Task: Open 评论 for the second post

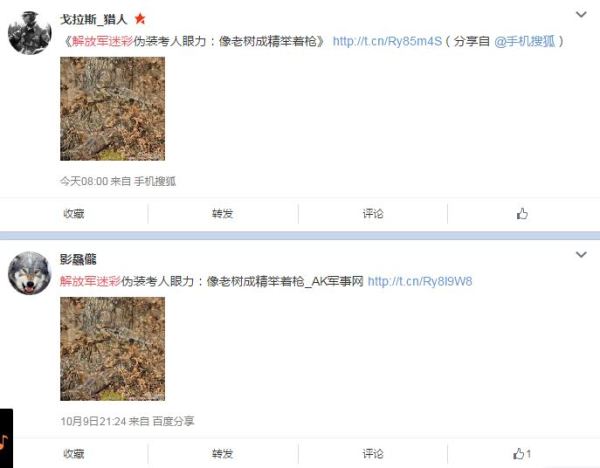Action: pyautogui.click(x=373, y=454)
